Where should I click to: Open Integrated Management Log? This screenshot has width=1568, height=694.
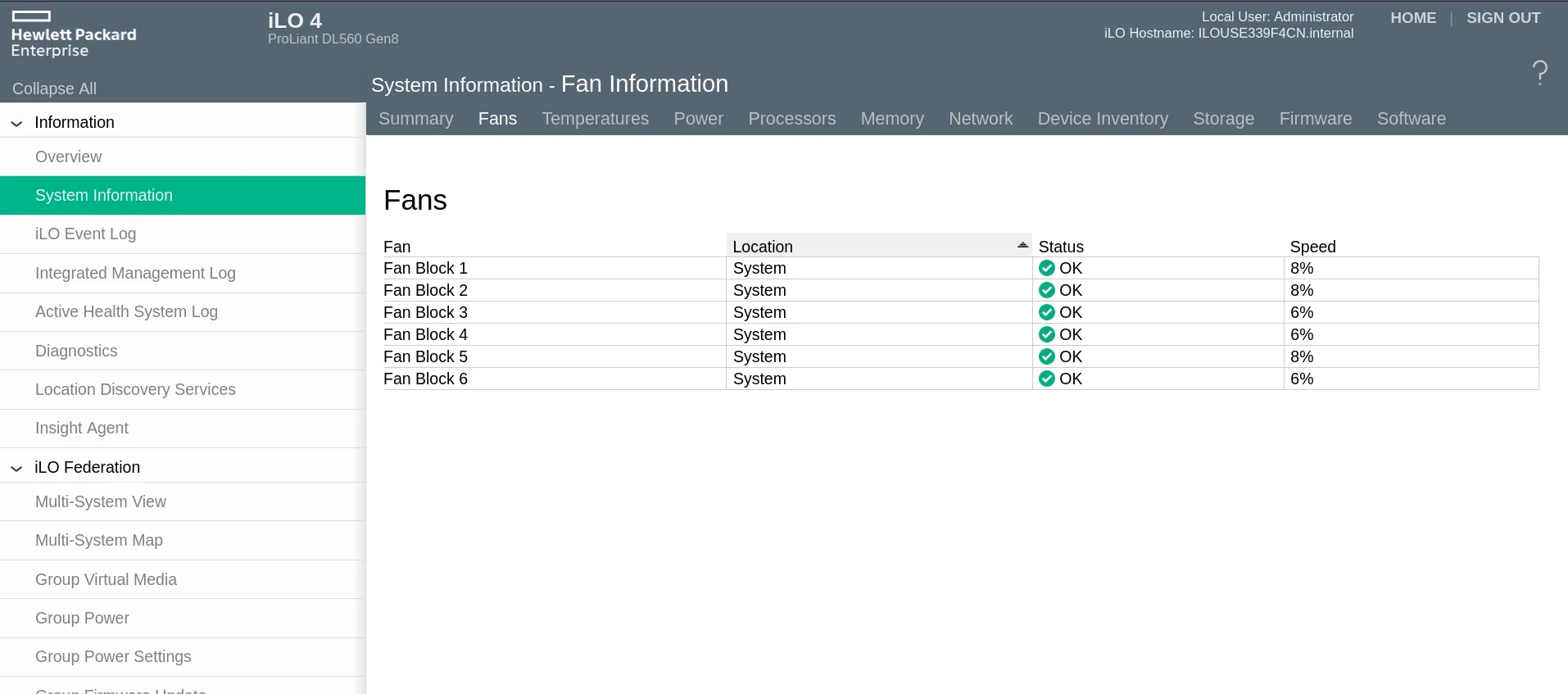(x=183, y=273)
